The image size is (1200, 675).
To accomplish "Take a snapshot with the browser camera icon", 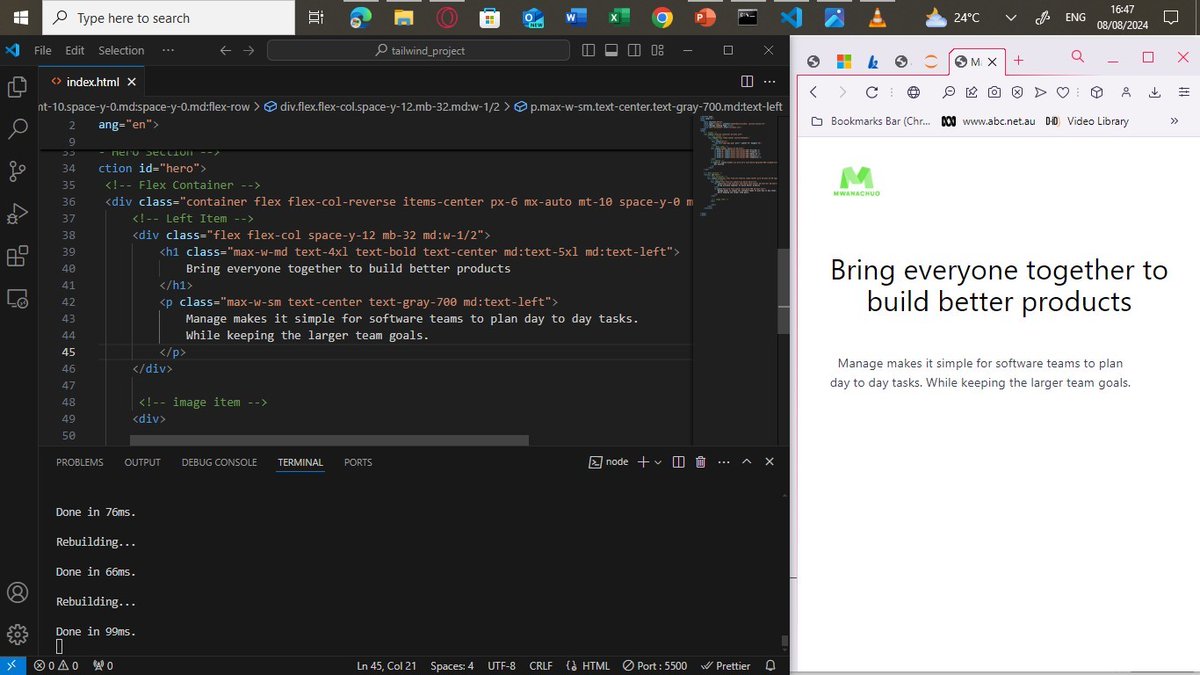I will tap(994, 92).
